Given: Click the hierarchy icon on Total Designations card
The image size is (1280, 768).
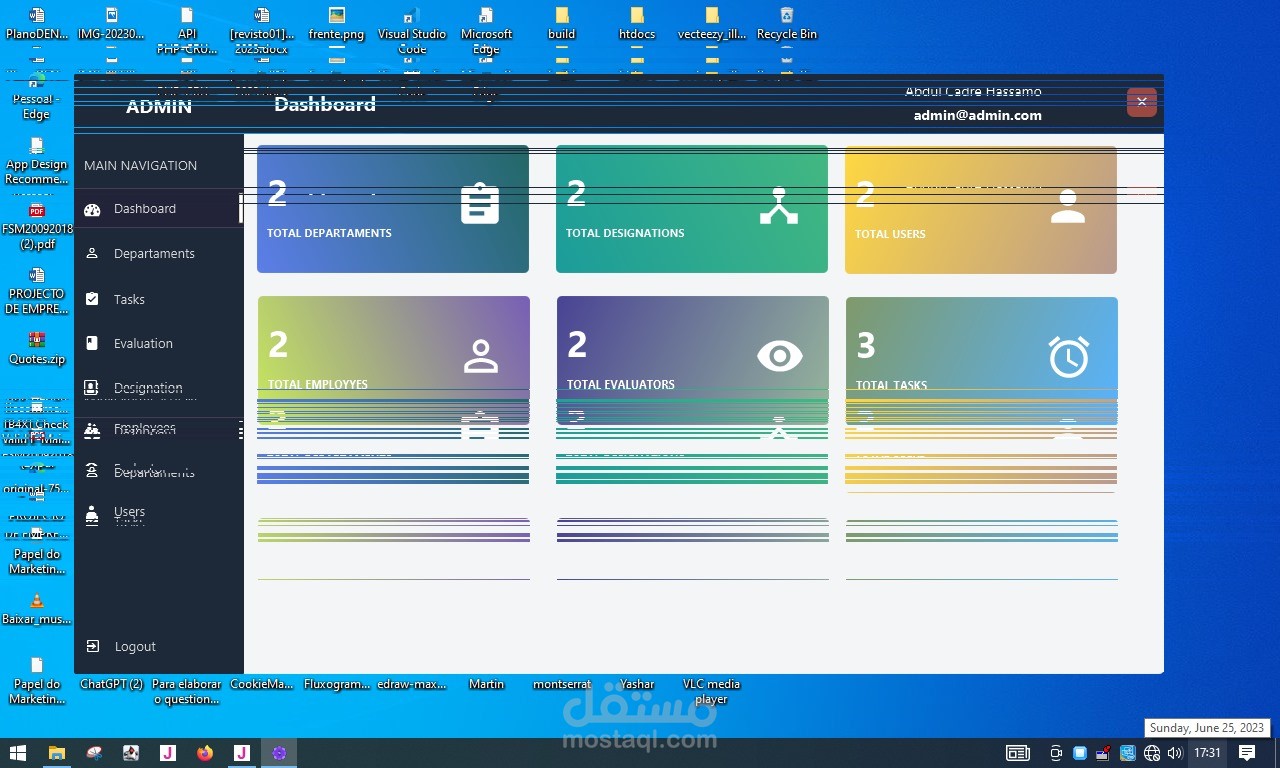Looking at the screenshot, I should pyautogui.click(x=779, y=203).
